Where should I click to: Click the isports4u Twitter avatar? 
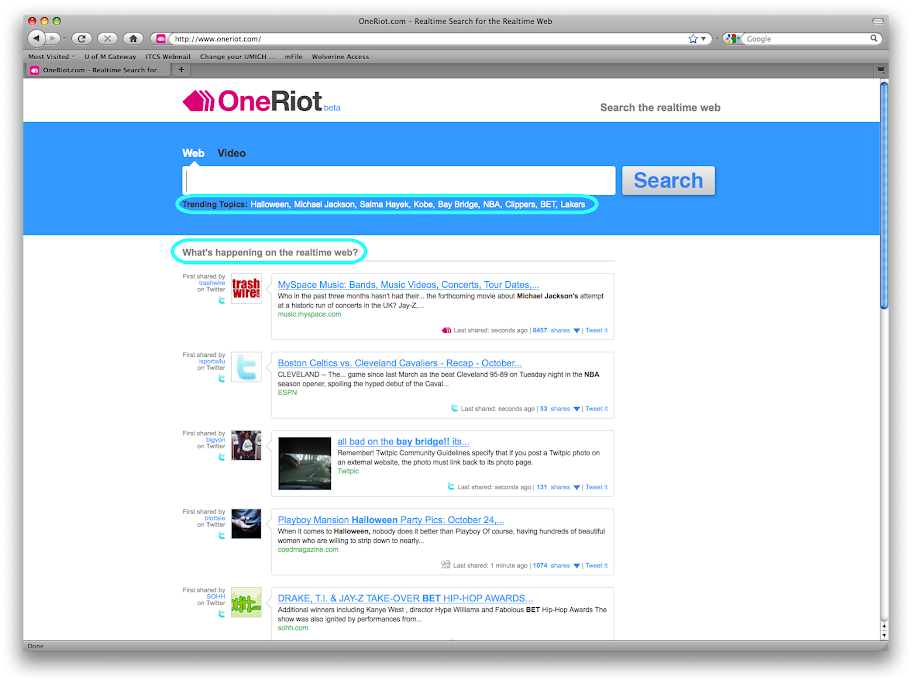click(246, 367)
